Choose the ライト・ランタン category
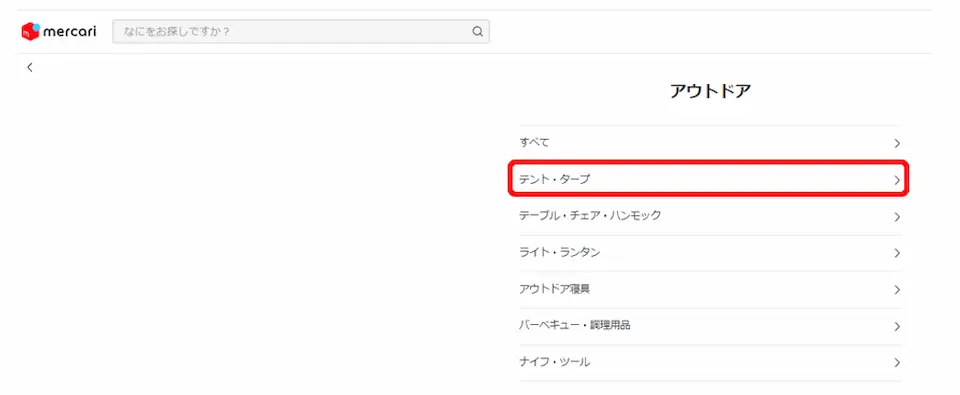The width and height of the screenshot is (960, 395). [710, 252]
